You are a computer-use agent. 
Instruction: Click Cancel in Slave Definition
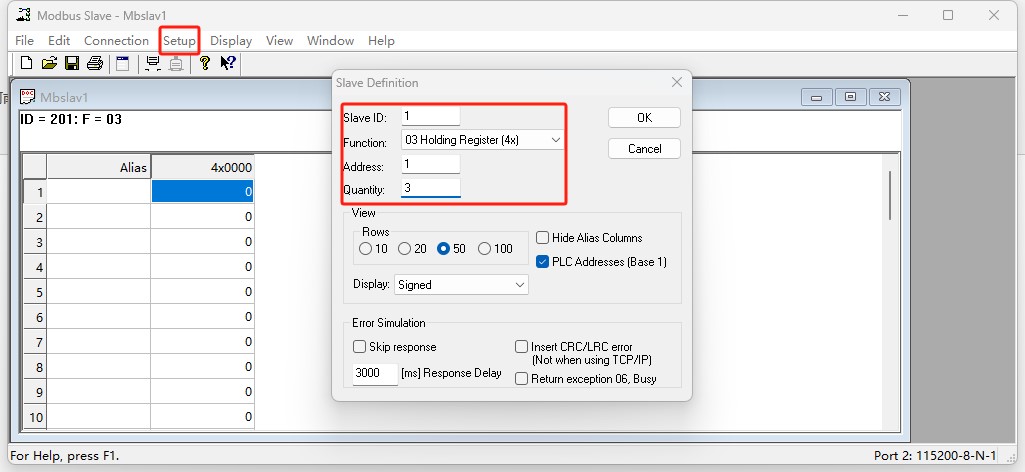pyautogui.click(x=644, y=148)
